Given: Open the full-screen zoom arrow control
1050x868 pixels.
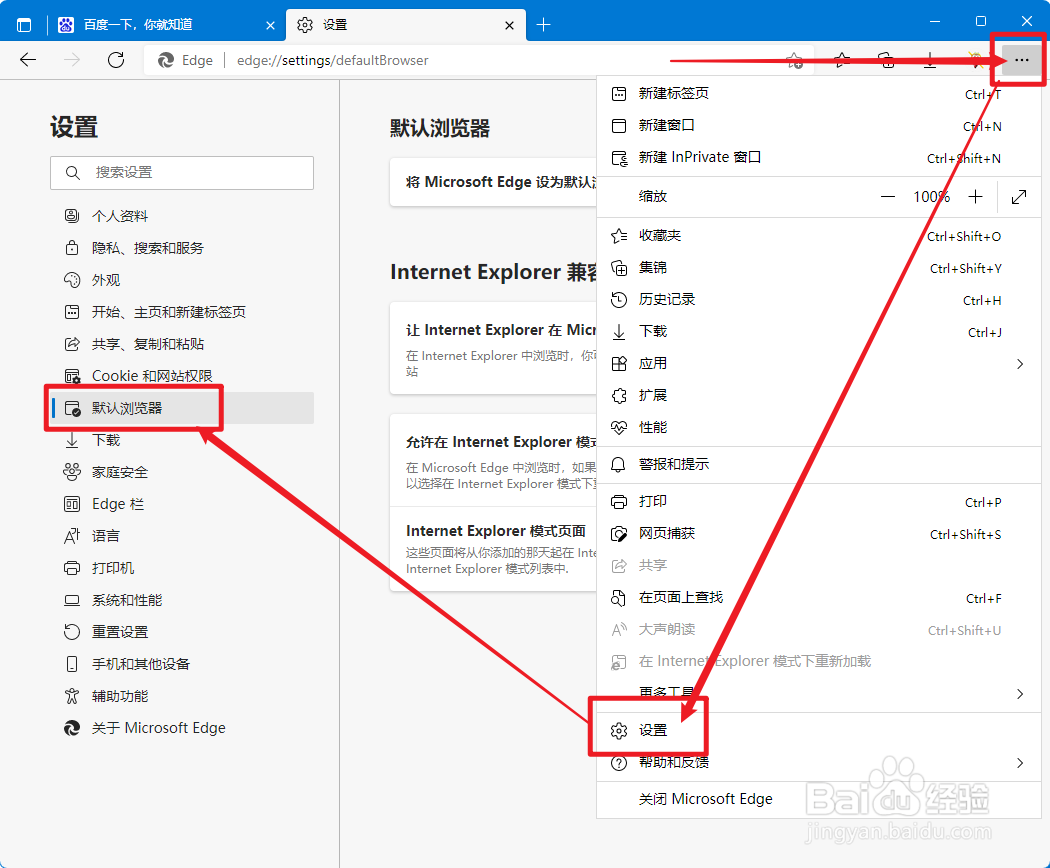Looking at the screenshot, I should (1018, 197).
